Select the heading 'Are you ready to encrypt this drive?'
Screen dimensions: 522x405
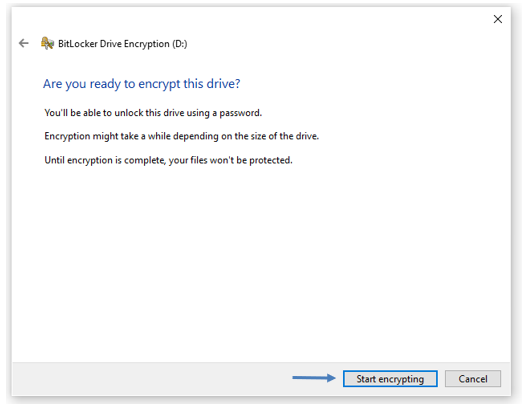[x=142, y=84]
